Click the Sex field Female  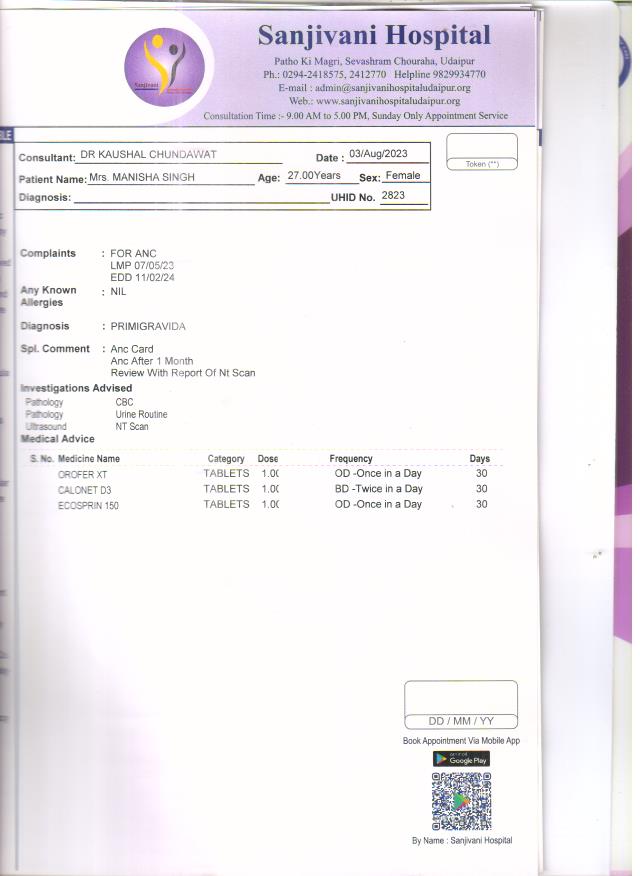(403, 176)
